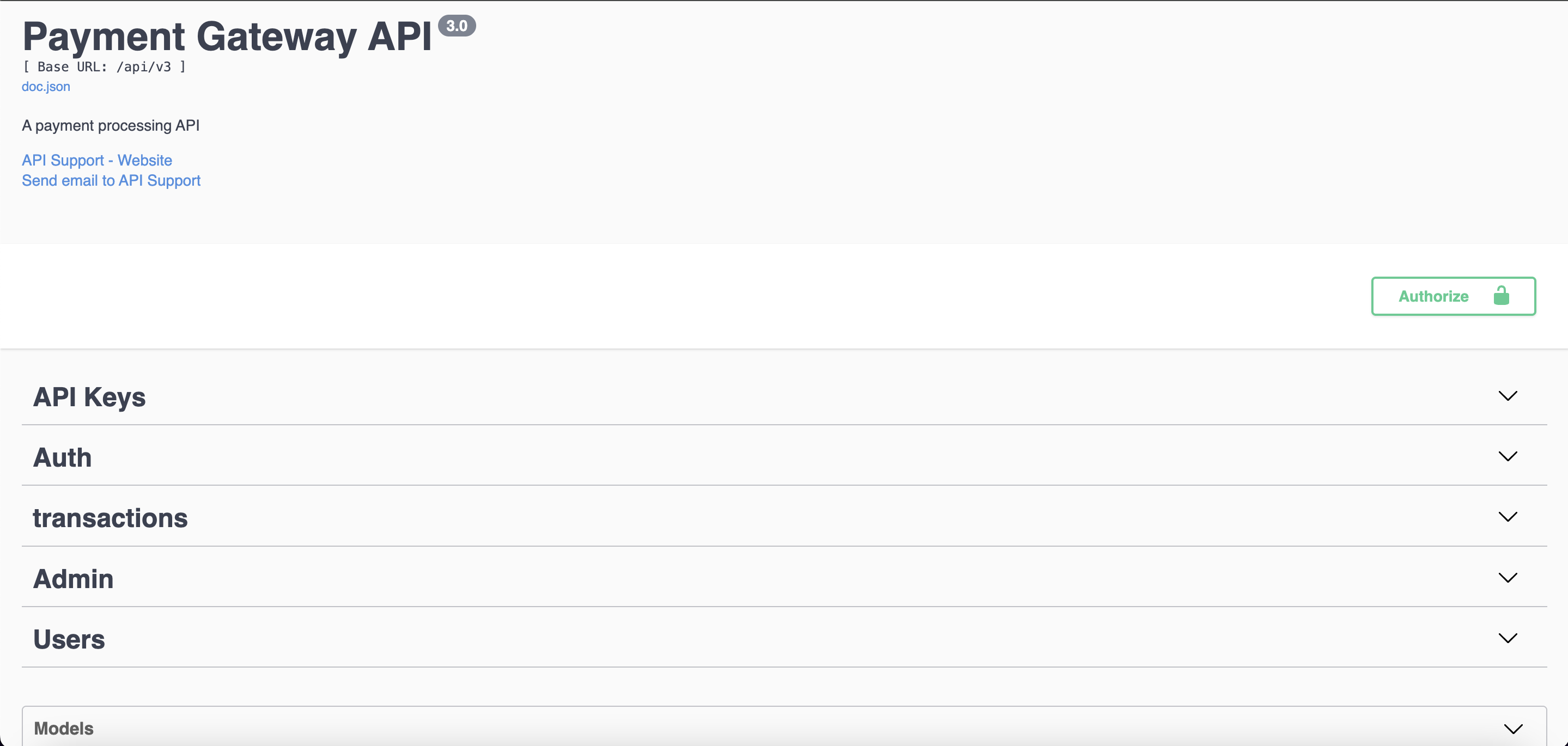Viewport: 1568px width, 746px height.
Task: Click the chevron next to API Keys
Action: coord(1508,396)
